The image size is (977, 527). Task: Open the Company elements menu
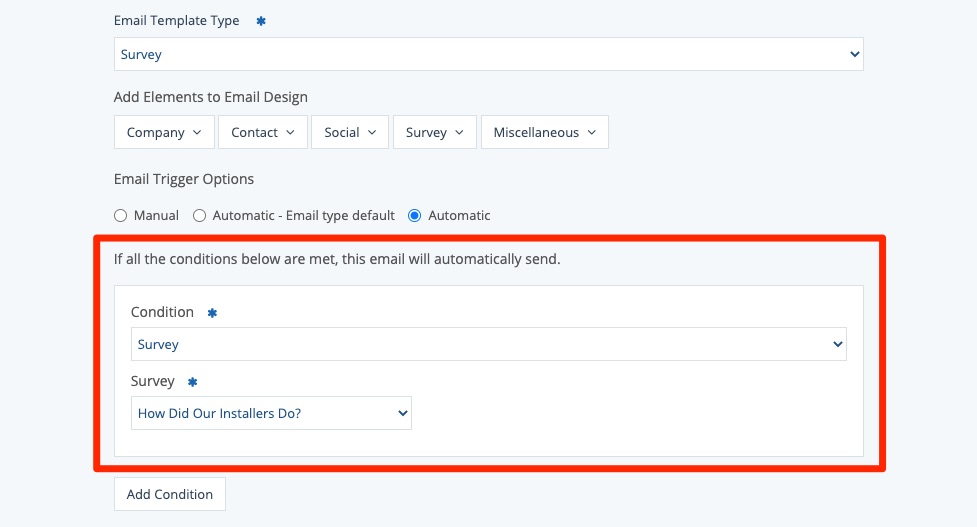(x=164, y=132)
